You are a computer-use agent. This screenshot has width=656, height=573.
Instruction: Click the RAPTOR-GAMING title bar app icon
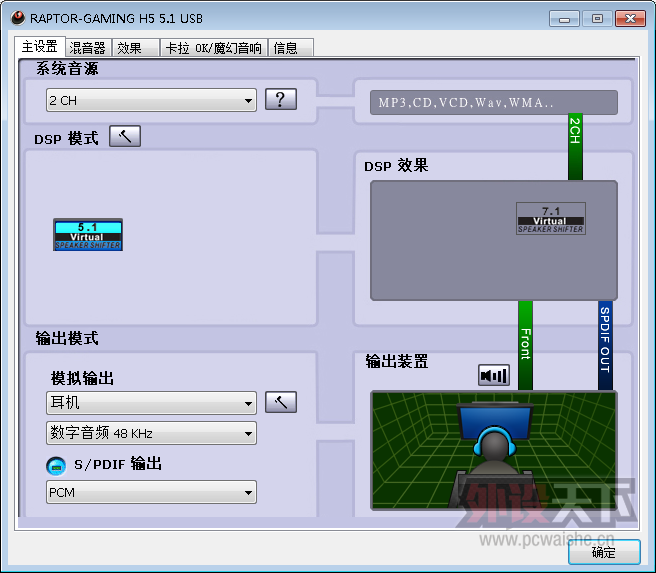(x=17, y=18)
